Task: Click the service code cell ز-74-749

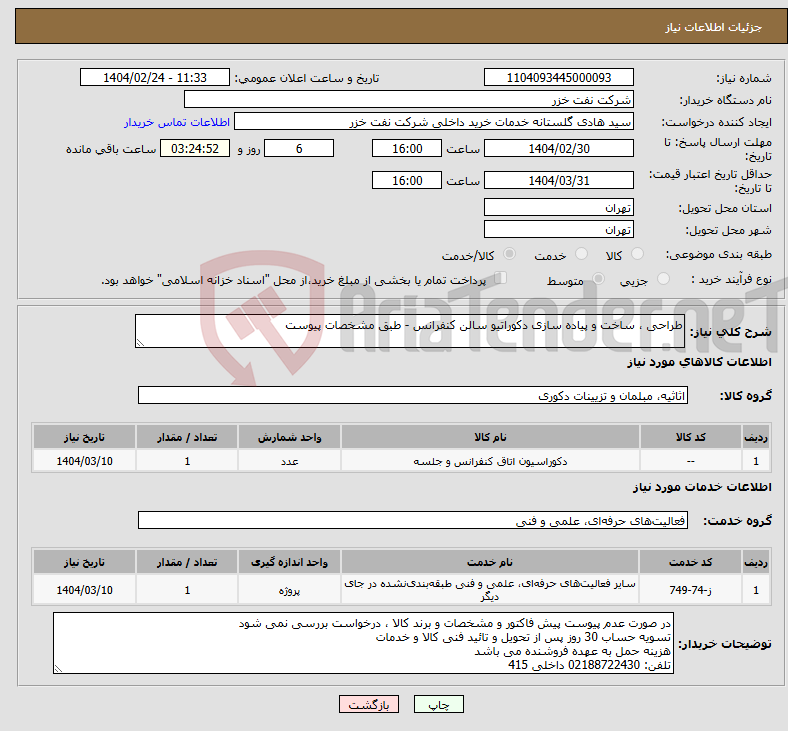Action: tap(691, 590)
